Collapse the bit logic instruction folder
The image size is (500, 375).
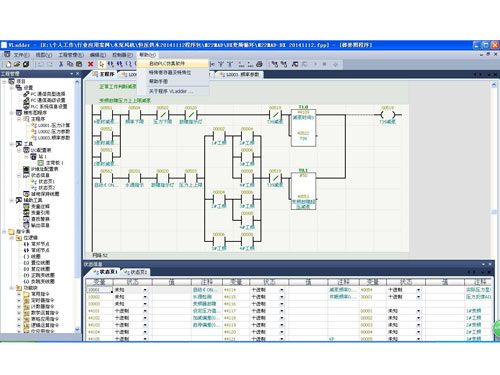click(12, 238)
